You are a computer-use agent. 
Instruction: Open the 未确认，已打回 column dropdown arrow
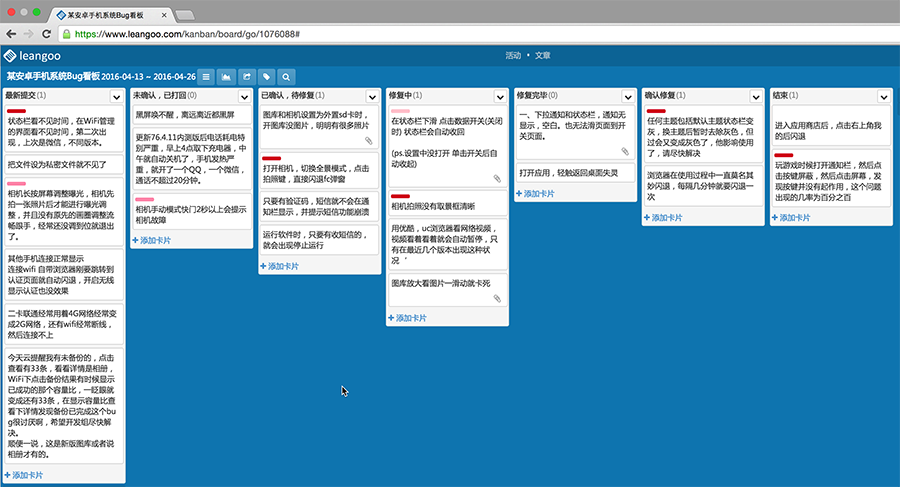(x=243, y=97)
